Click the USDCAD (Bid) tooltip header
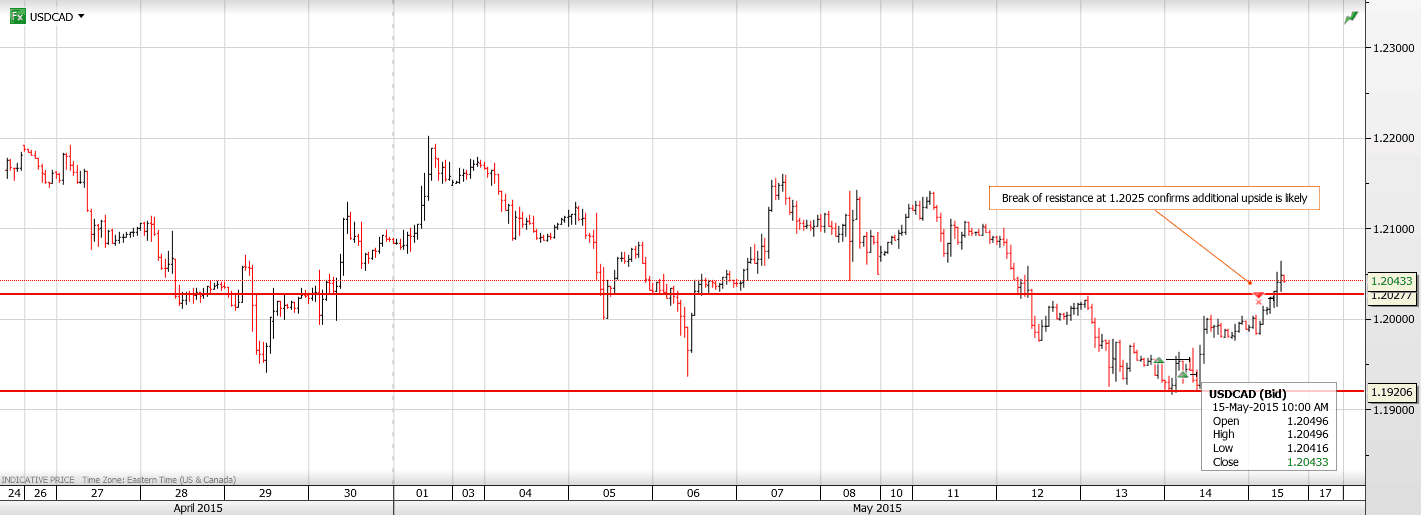This screenshot has height=515, width=1421. (1247, 394)
